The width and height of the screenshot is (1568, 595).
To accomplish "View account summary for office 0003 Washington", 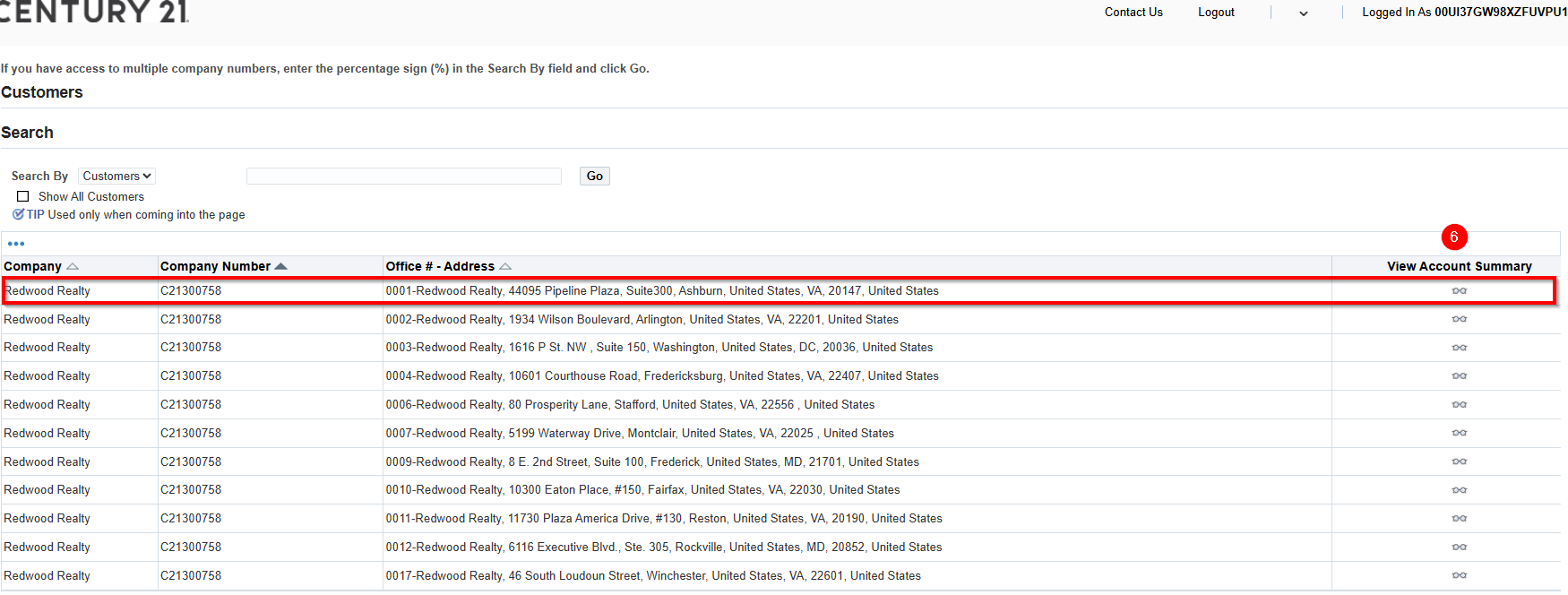I will click(1460, 348).
